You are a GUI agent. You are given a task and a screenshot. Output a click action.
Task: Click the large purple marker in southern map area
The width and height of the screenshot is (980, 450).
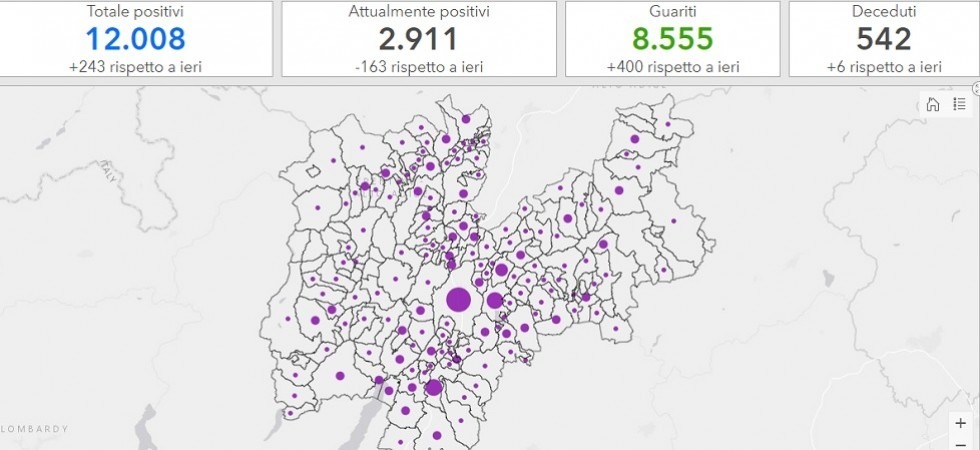click(x=434, y=387)
